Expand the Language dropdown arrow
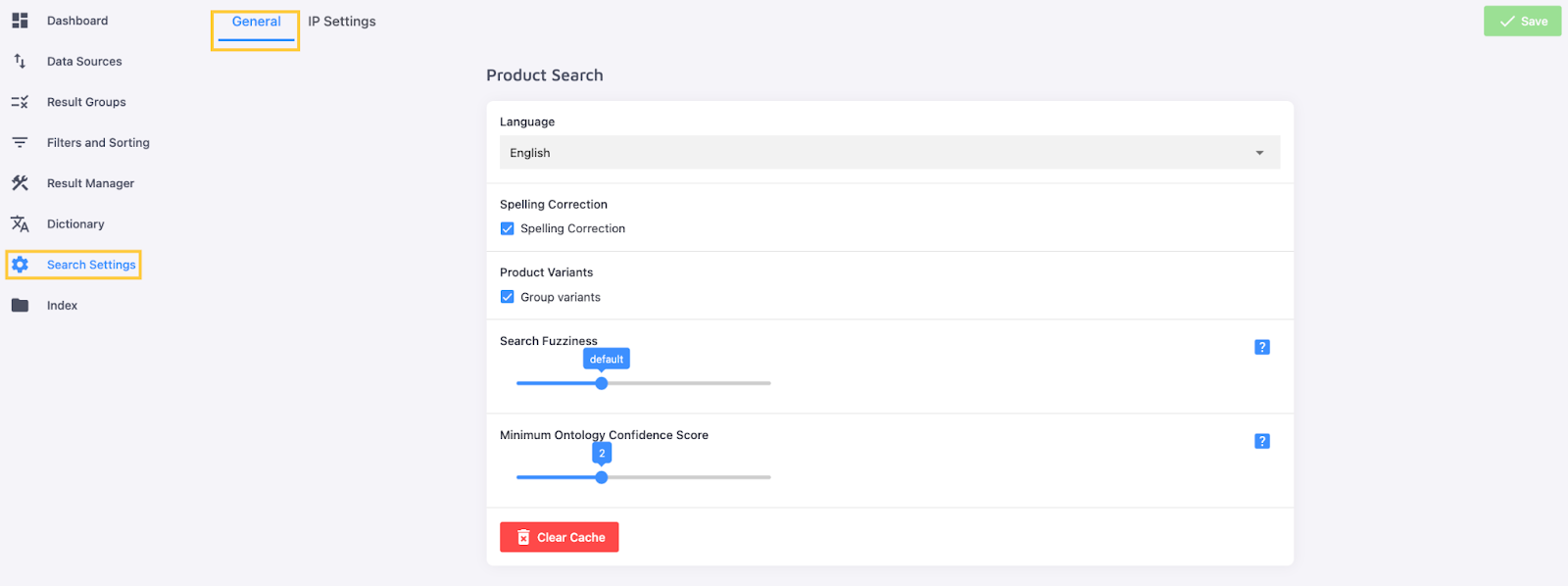Image resolution: width=1568 pixels, height=586 pixels. click(x=1259, y=153)
